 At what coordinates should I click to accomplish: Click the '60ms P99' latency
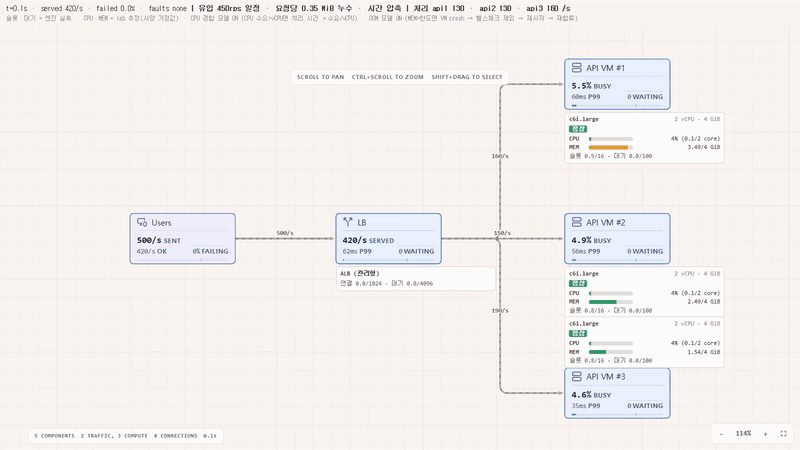coord(586,97)
